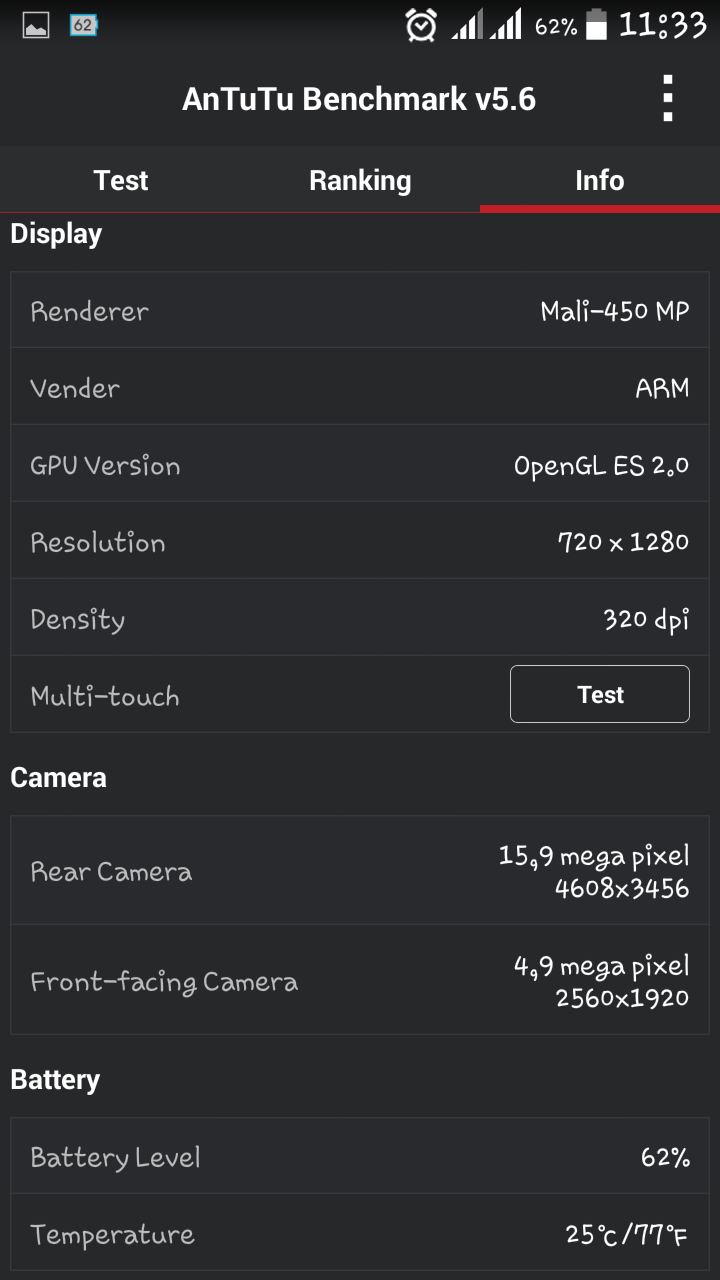Switch to the Ranking tab
This screenshot has height=1280, width=720.
(x=360, y=180)
